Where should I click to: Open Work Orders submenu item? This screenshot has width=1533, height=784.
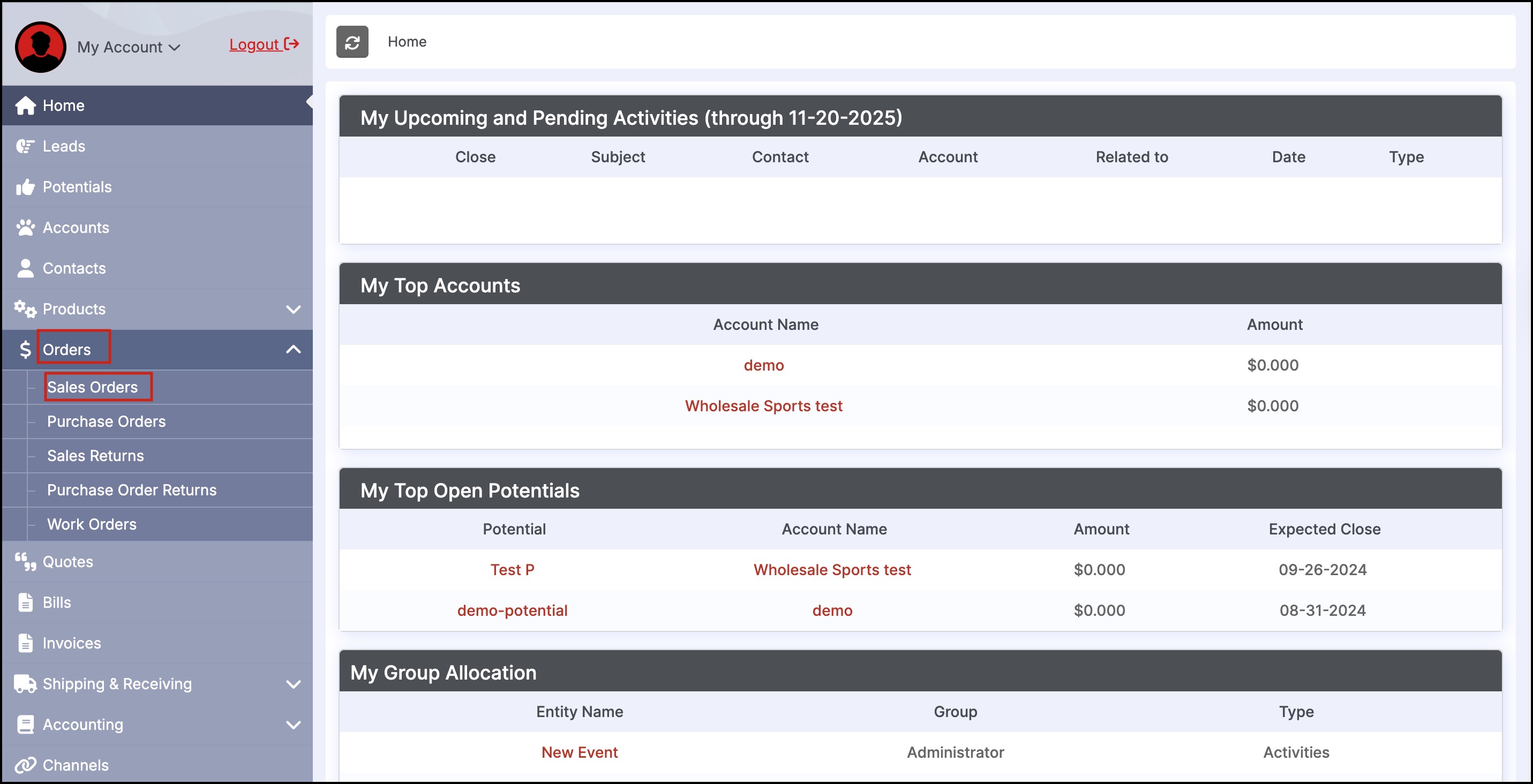click(92, 524)
